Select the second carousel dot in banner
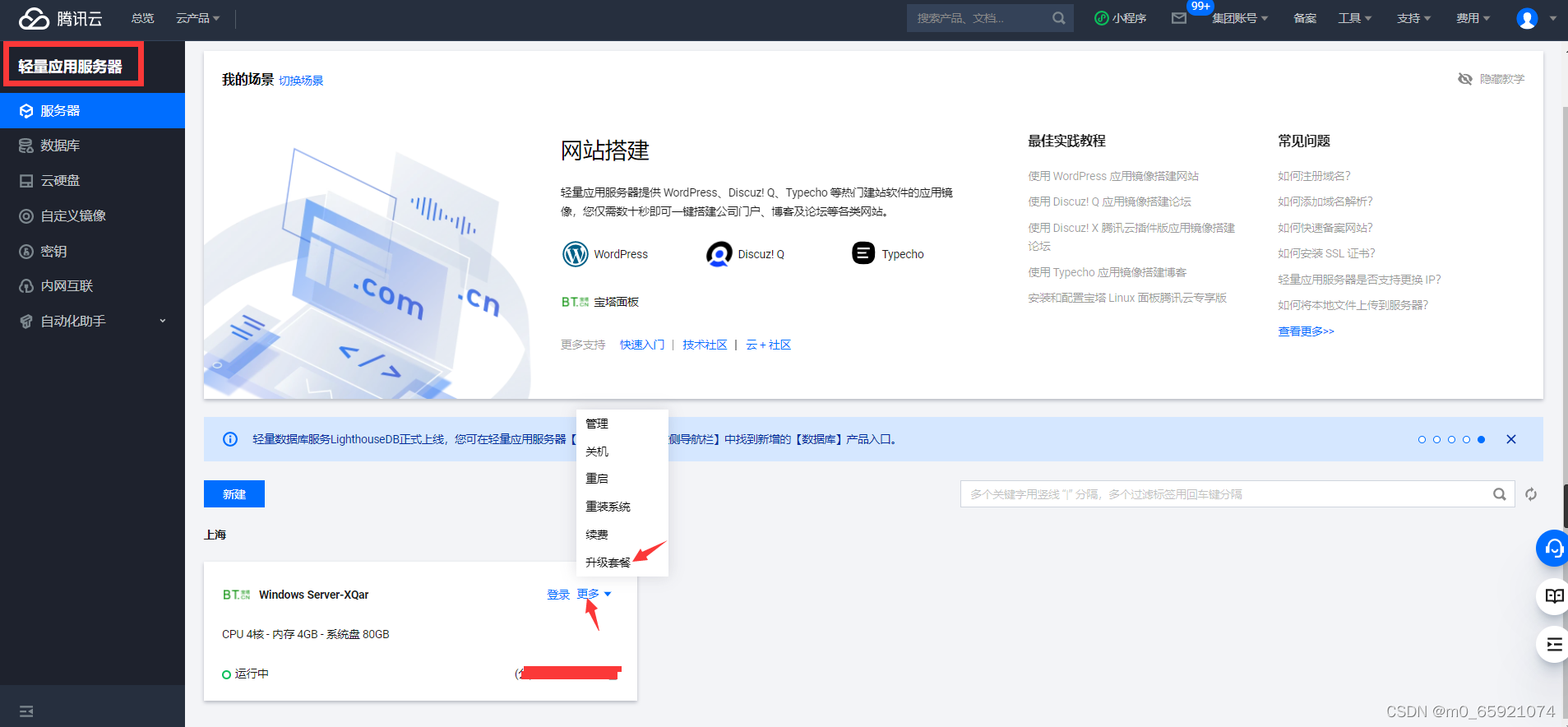The height and width of the screenshot is (727, 1568). pyautogui.click(x=1436, y=440)
